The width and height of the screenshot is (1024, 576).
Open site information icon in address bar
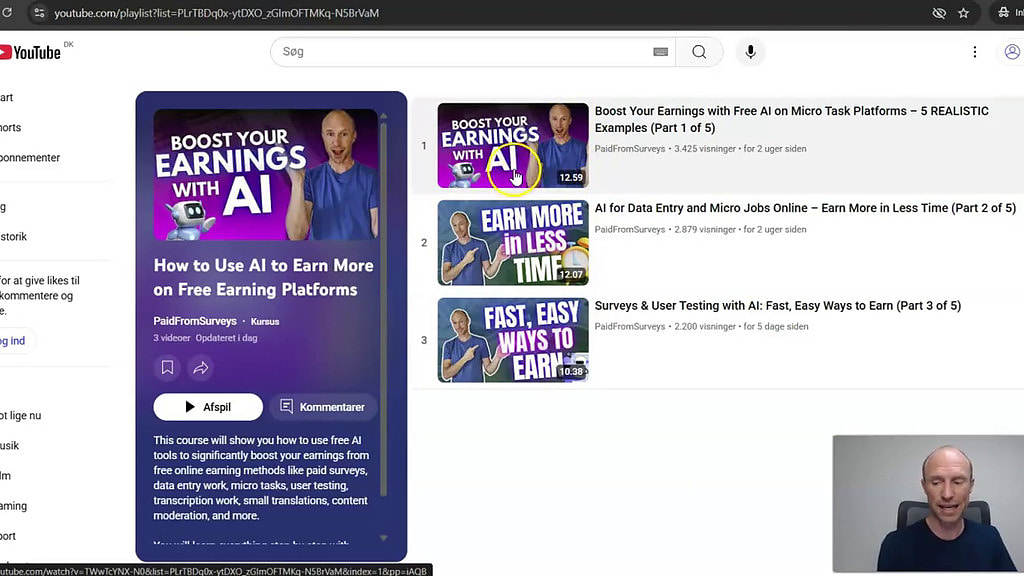coord(39,13)
